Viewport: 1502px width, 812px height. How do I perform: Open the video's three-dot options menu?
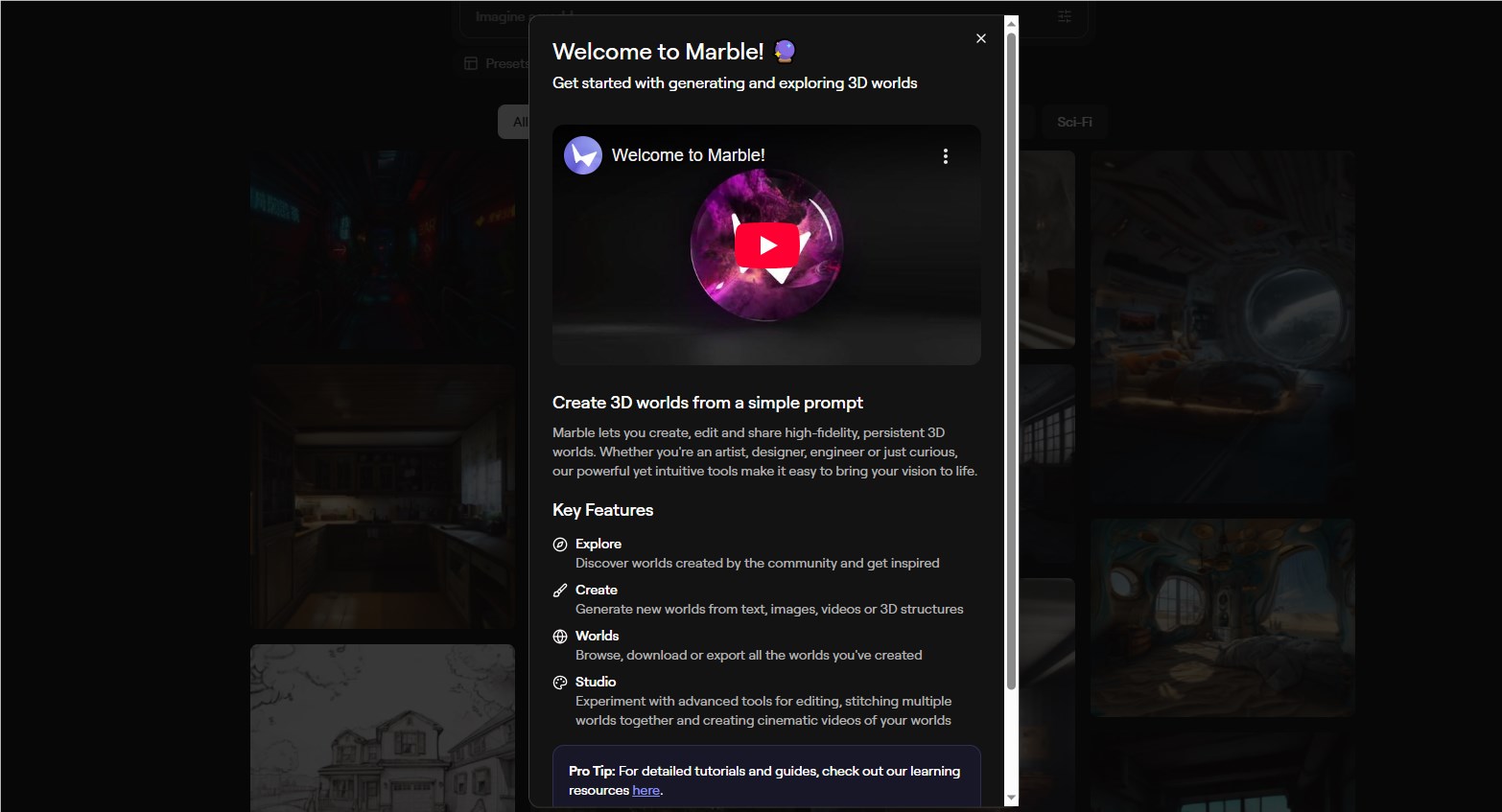point(945,156)
